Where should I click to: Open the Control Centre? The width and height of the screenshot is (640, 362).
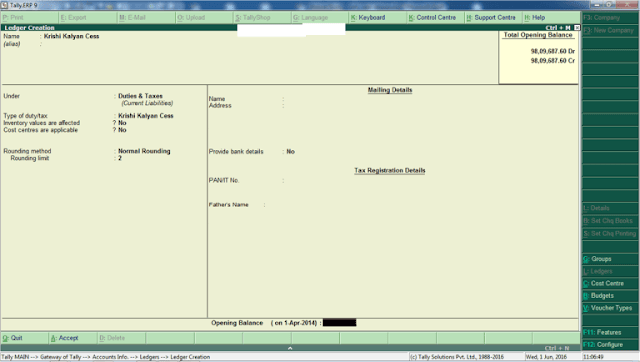pyautogui.click(x=436, y=18)
